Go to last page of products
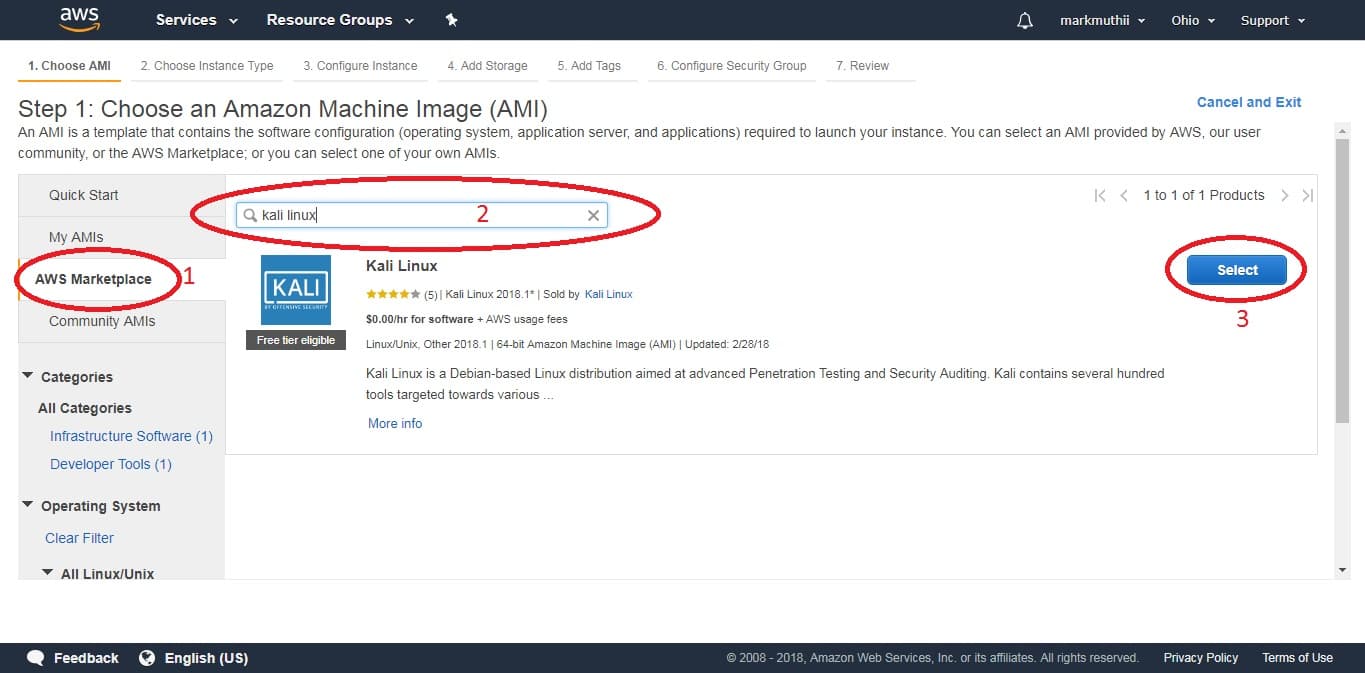This screenshot has height=673, width=1365. click(1307, 196)
